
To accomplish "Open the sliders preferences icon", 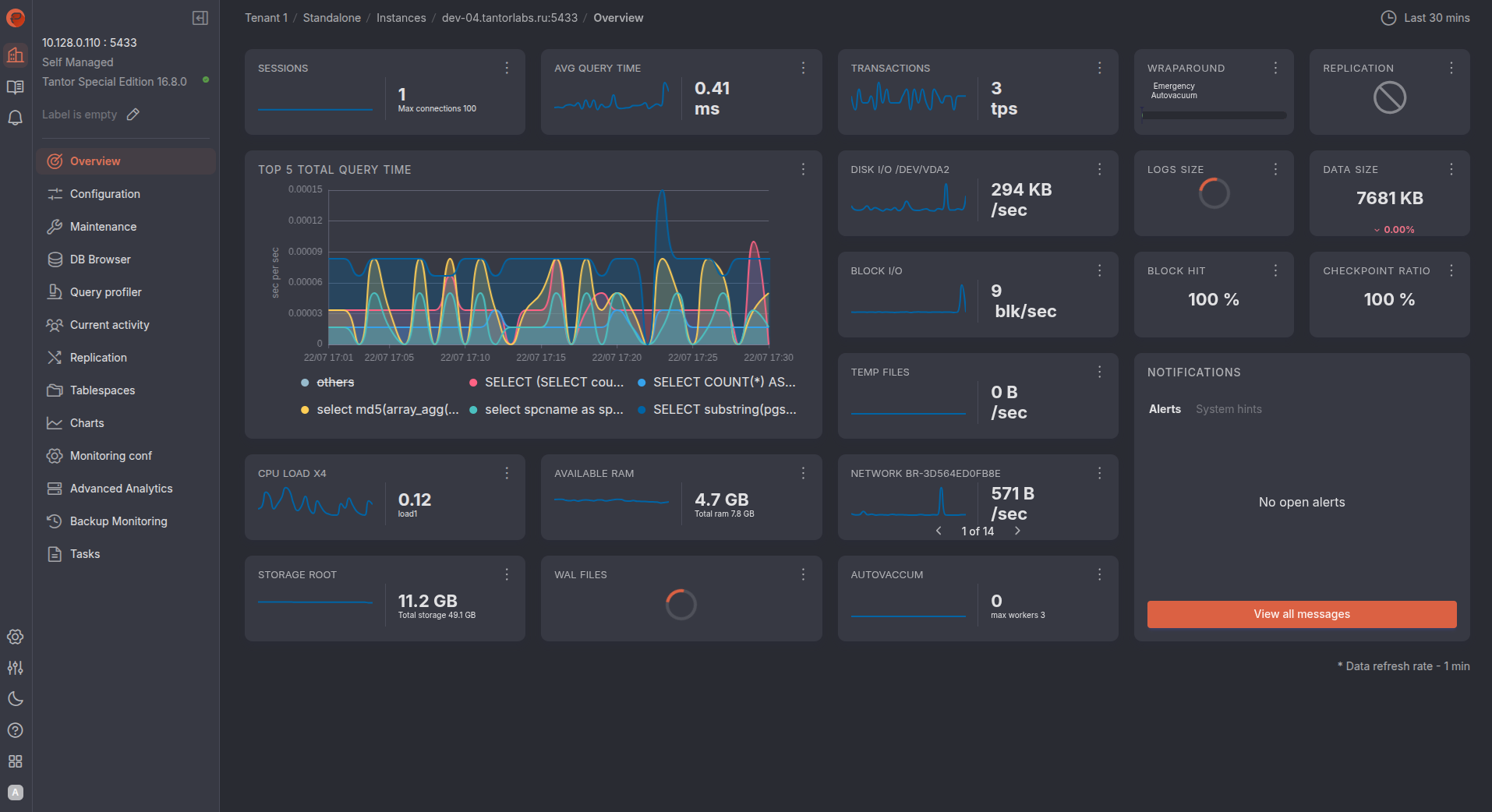I will point(16,668).
